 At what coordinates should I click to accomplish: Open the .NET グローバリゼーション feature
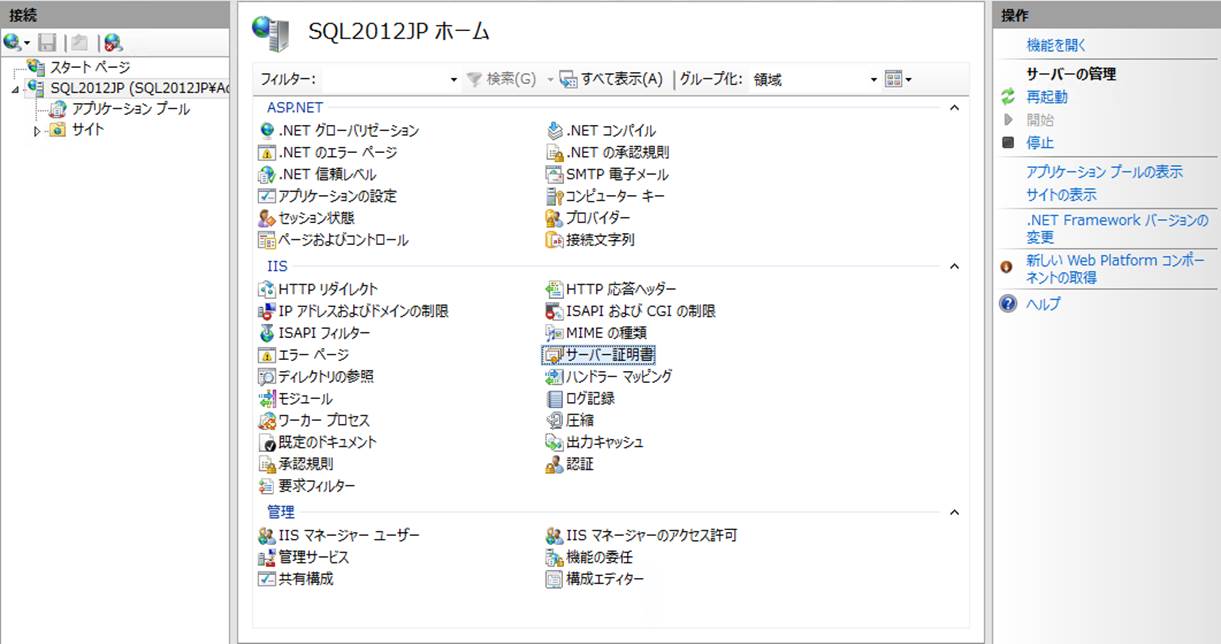(x=339, y=131)
